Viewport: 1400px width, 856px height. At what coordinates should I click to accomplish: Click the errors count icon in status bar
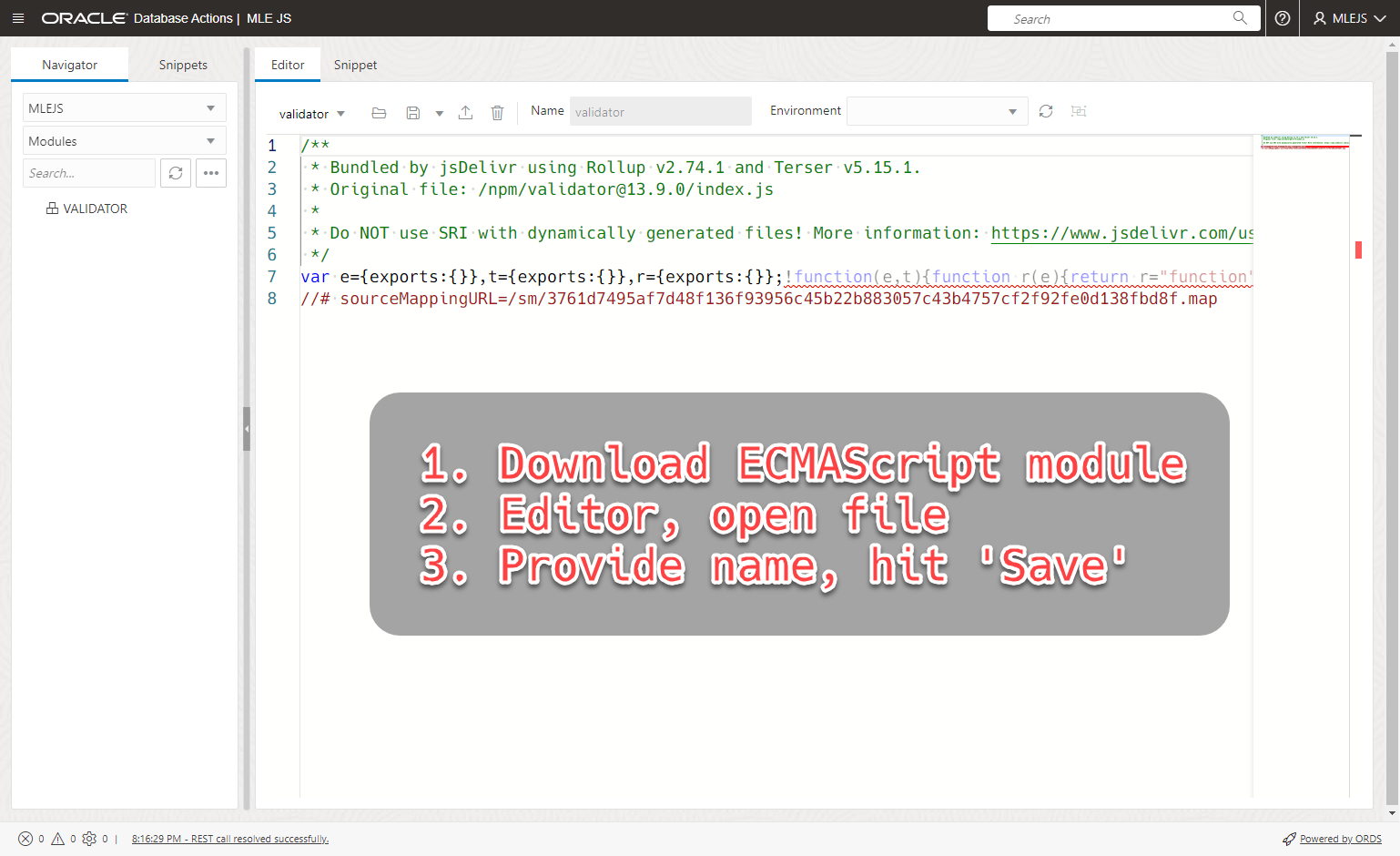click(25, 839)
